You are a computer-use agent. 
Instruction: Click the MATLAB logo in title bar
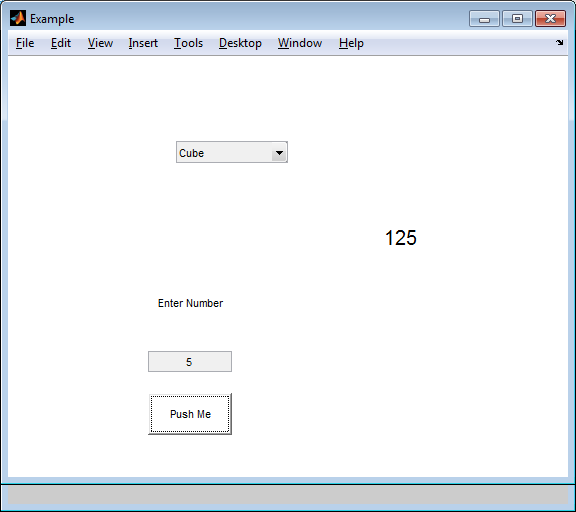(18, 18)
